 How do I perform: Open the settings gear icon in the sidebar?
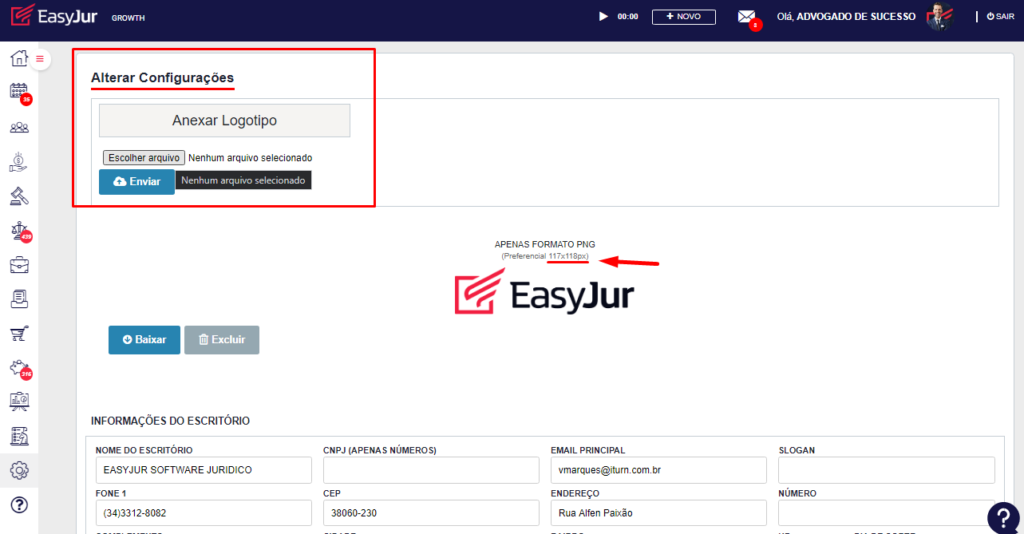pyautogui.click(x=19, y=470)
